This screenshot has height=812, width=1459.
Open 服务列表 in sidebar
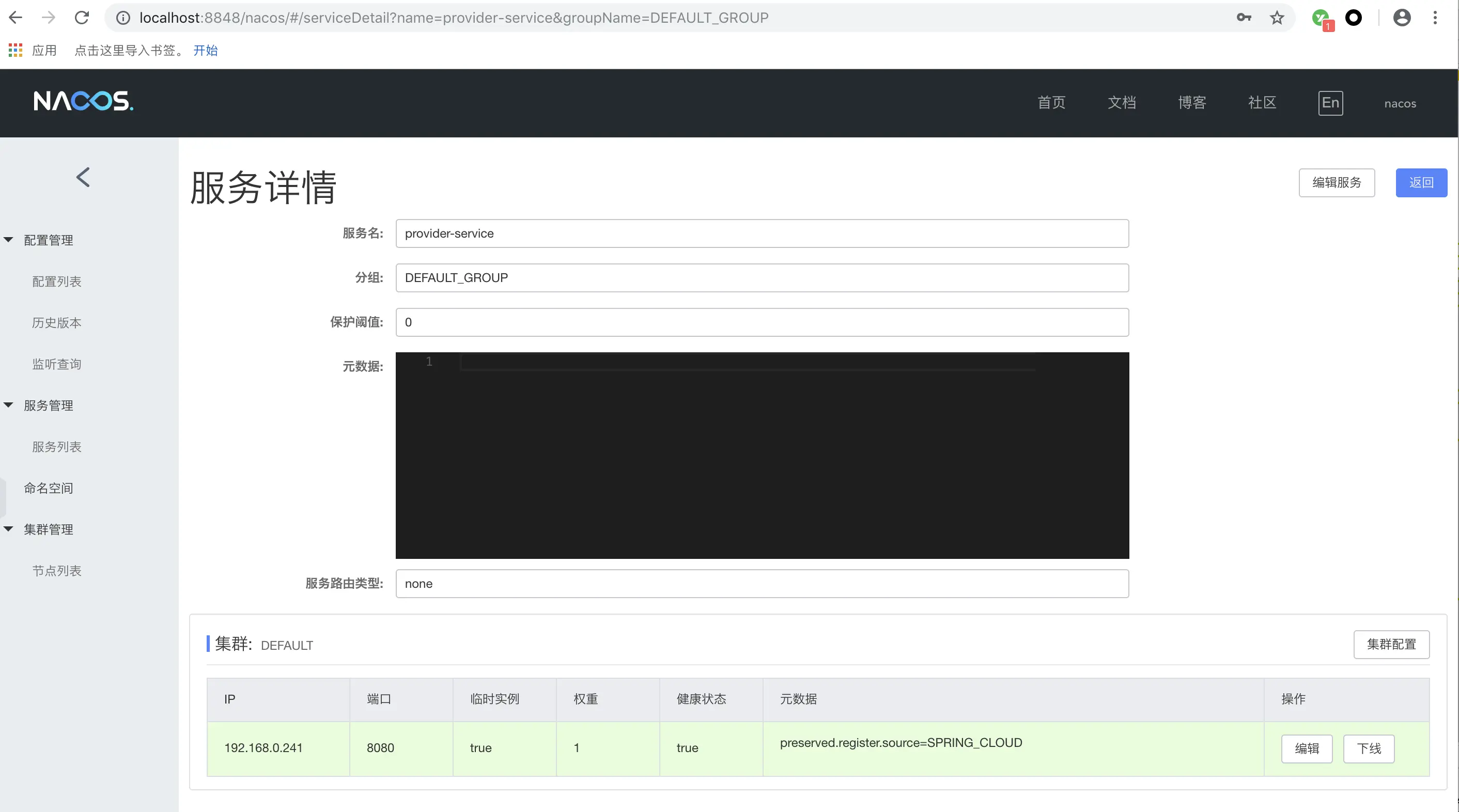coord(57,447)
